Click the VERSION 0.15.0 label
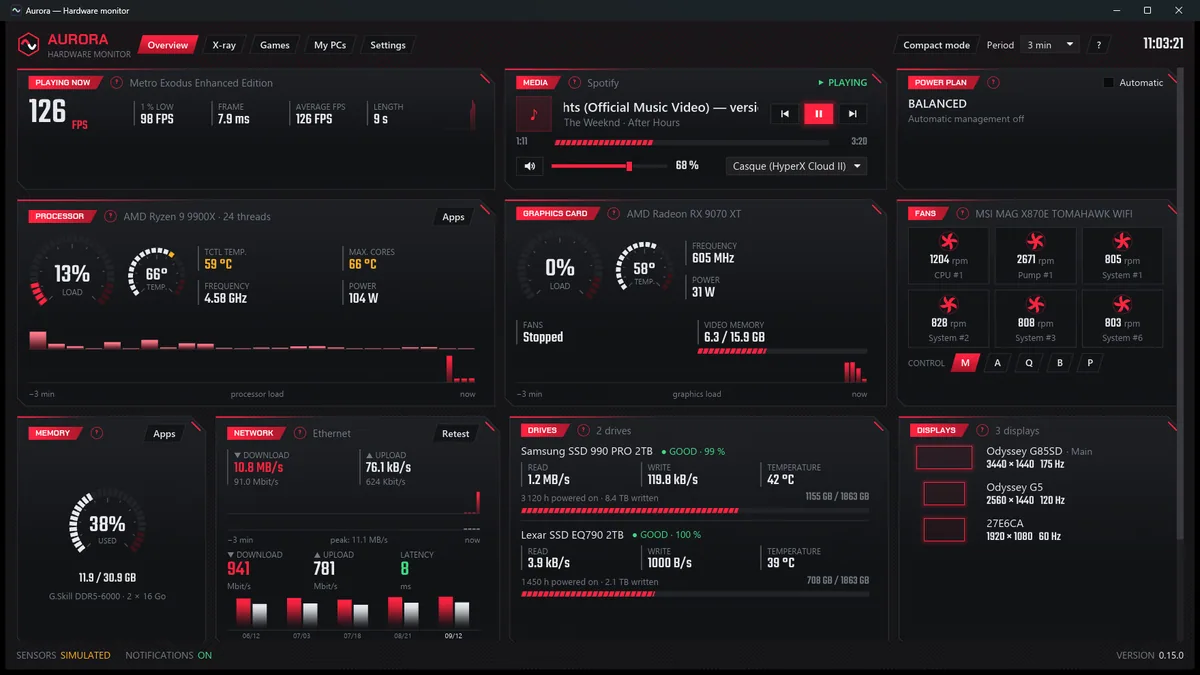This screenshot has width=1200, height=675. point(1150,655)
